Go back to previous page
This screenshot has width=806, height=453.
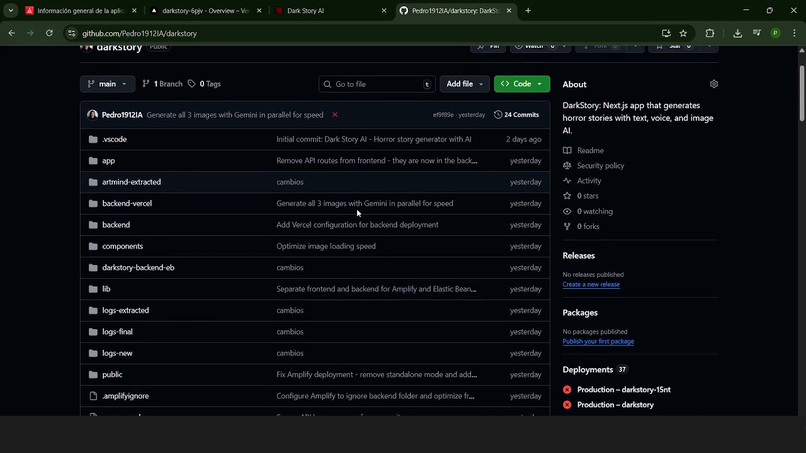pyautogui.click(x=11, y=33)
